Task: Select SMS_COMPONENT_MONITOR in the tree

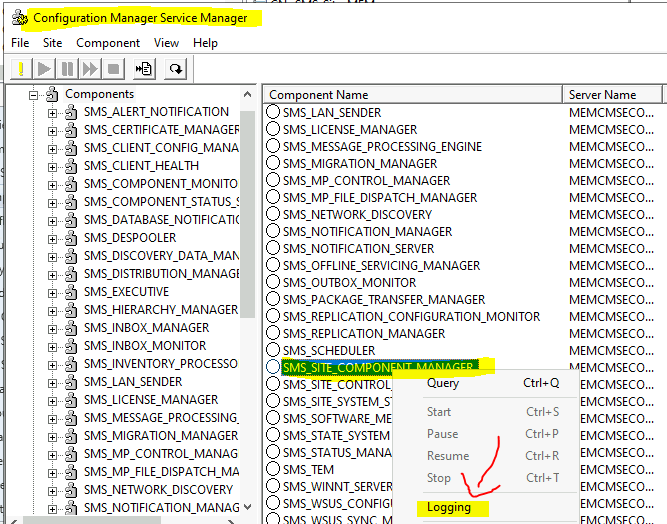Action: pos(160,184)
